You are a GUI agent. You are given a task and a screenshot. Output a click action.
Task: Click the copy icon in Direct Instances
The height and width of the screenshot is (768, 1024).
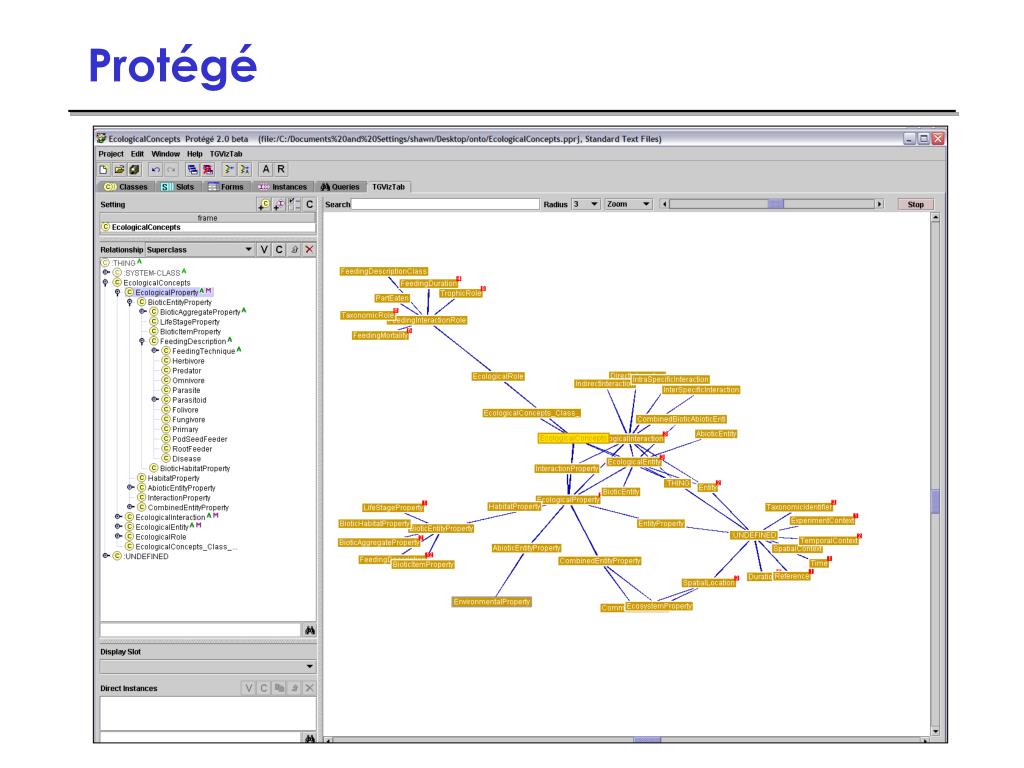(279, 688)
